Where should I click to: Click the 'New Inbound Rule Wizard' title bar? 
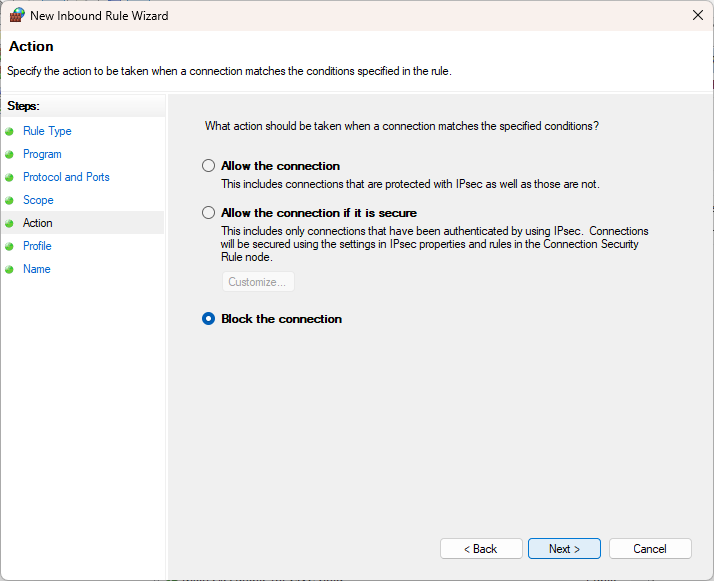[x=300, y=16]
